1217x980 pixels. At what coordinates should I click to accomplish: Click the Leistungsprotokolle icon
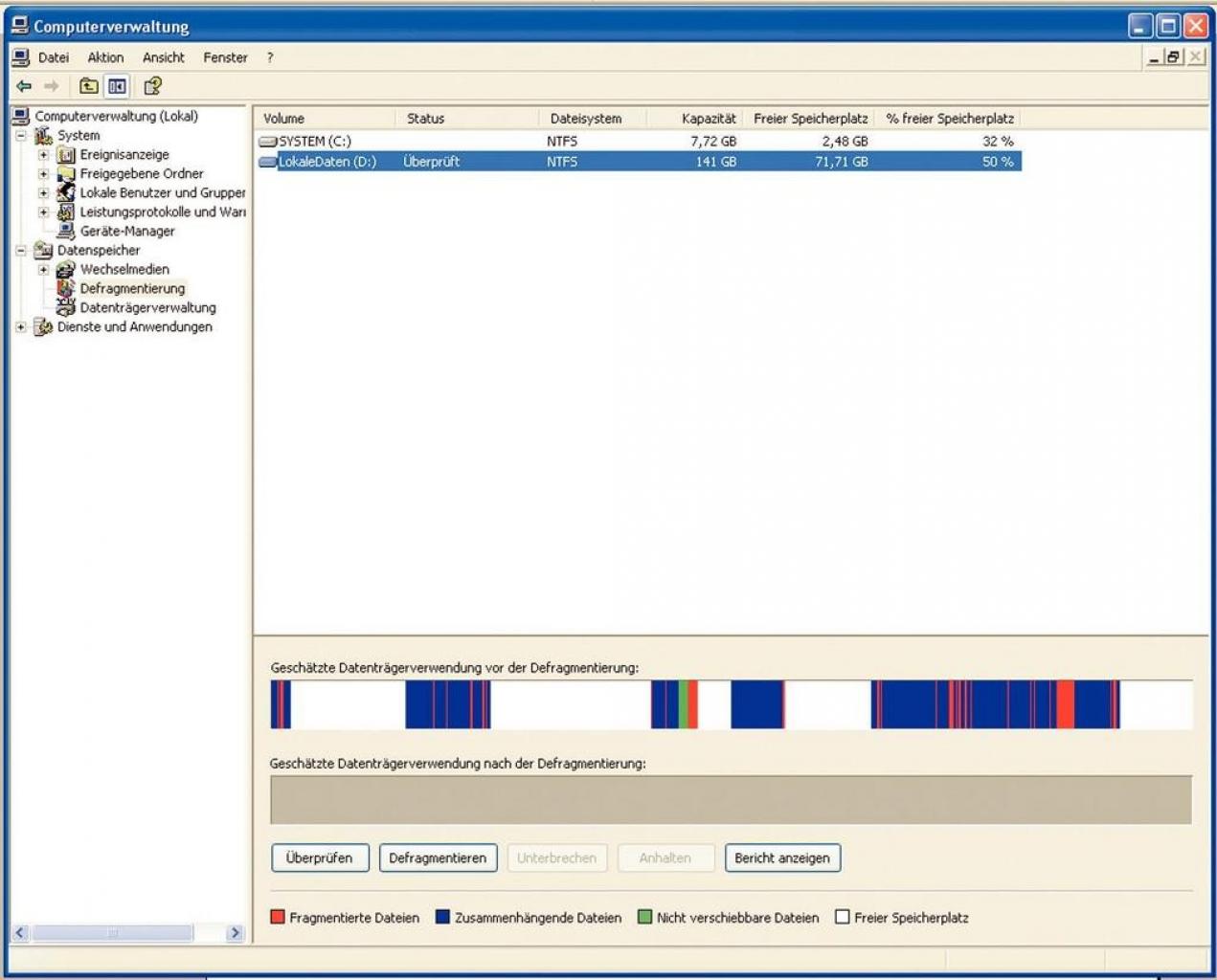tap(65, 212)
